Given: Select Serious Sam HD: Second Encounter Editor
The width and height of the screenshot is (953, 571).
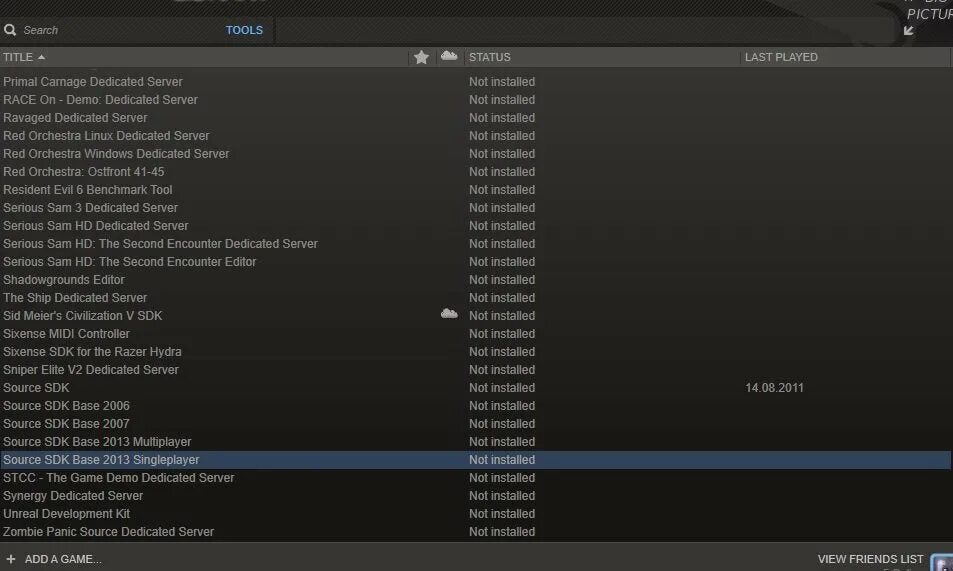Looking at the screenshot, I should [129, 262].
